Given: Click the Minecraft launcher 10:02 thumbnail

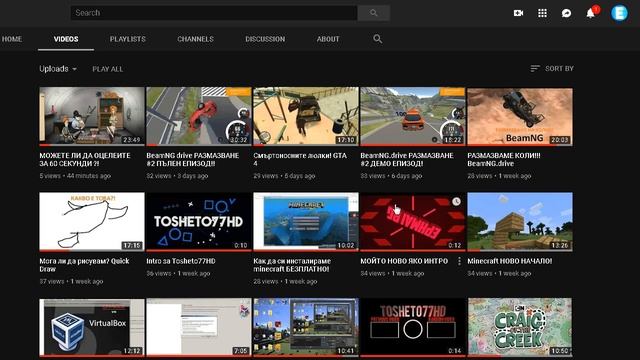Looking at the screenshot, I should pos(306,222).
